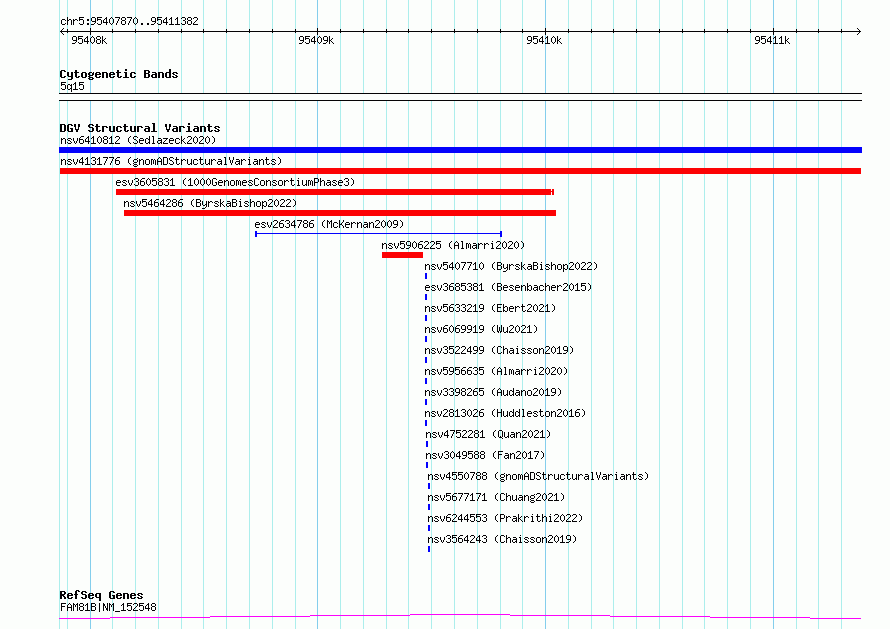Click the FAM81B|NM_152548 gene label
Image resolution: width=890 pixels, height=629 pixels.
tap(108, 607)
